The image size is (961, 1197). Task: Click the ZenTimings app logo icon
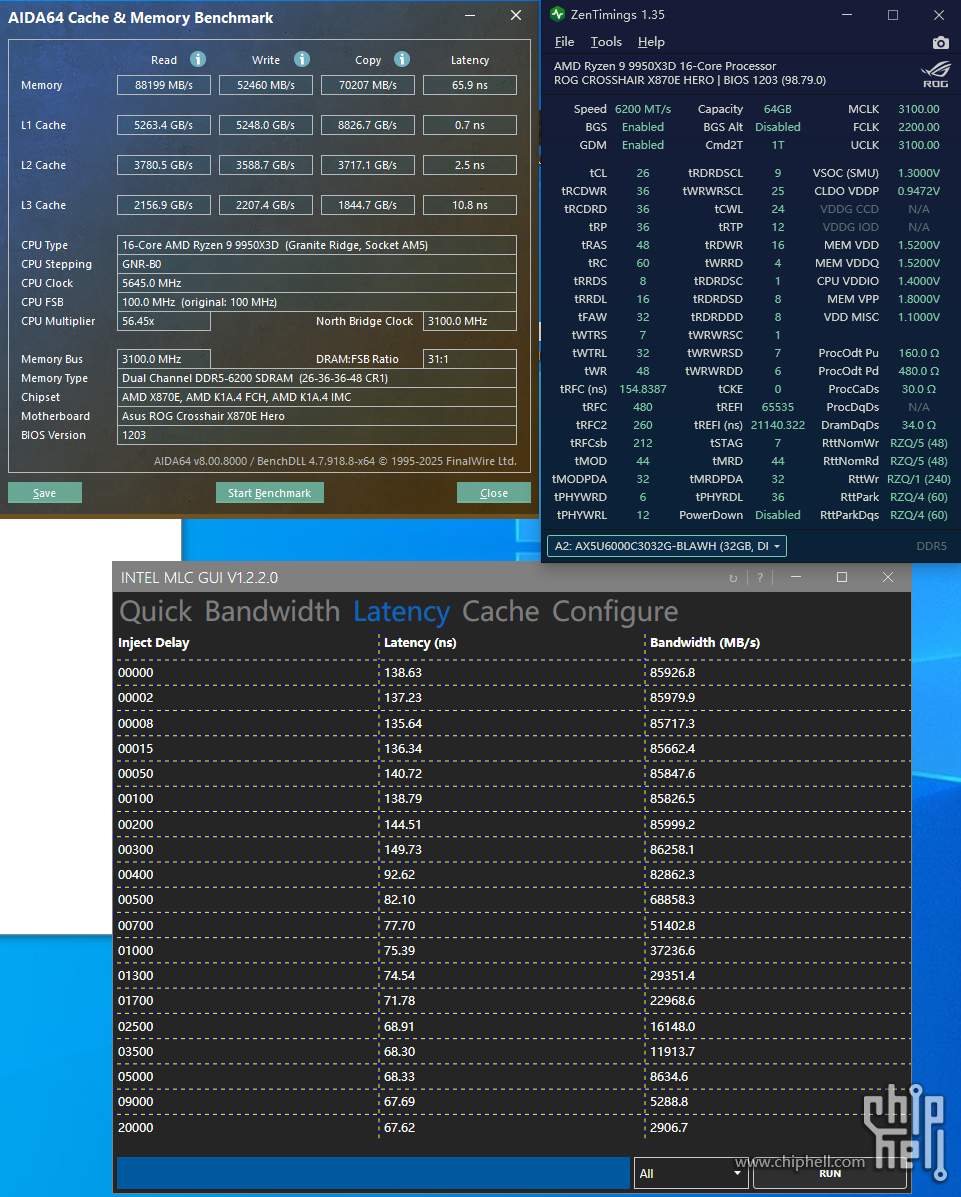(557, 15)
